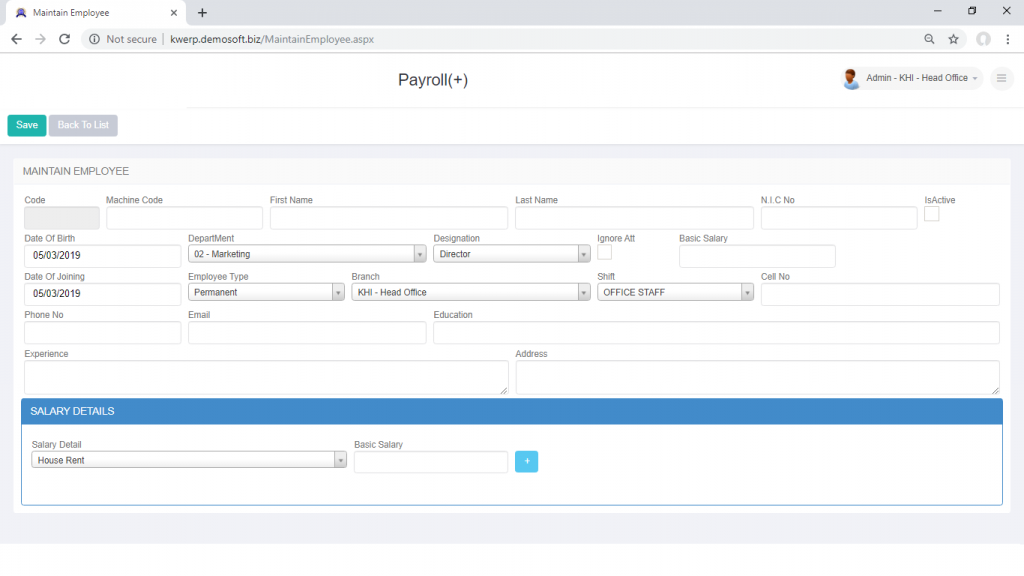Click the back navigation arrow icon
1024x576 pixels.
tap(15, 39)
